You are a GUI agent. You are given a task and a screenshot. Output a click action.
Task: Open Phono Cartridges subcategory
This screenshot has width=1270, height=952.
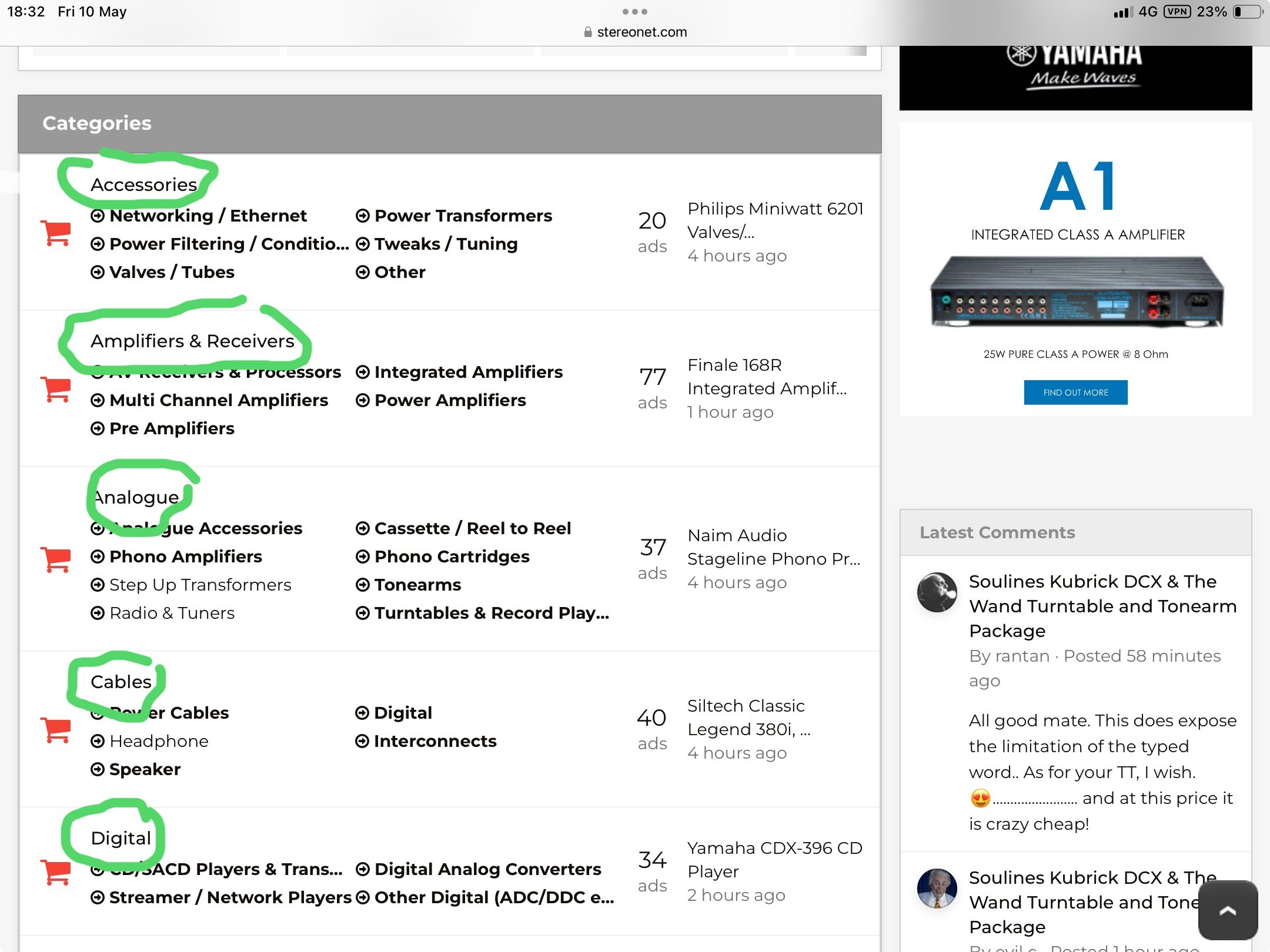[452, 557]
